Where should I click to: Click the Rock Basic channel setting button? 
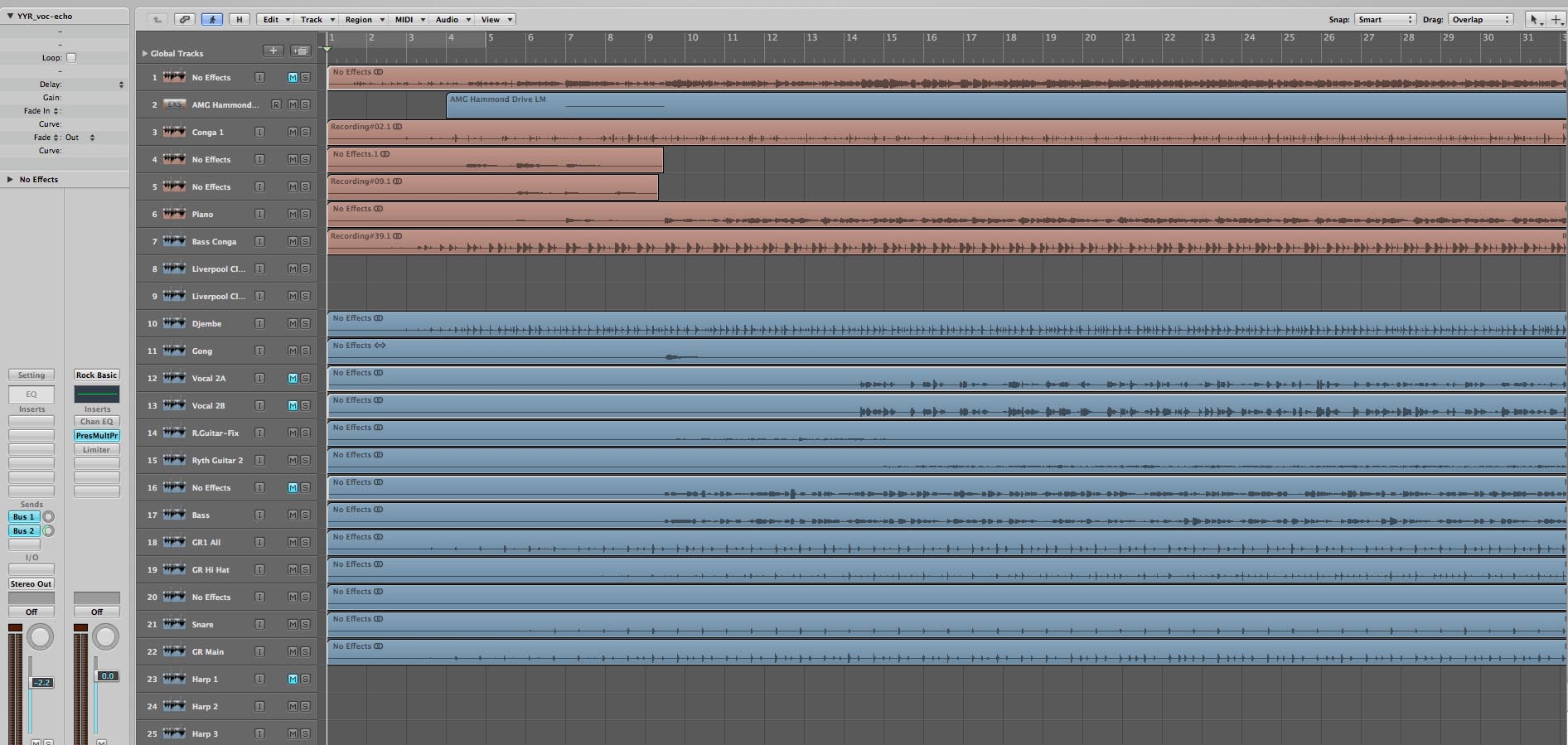pos(96,375)
